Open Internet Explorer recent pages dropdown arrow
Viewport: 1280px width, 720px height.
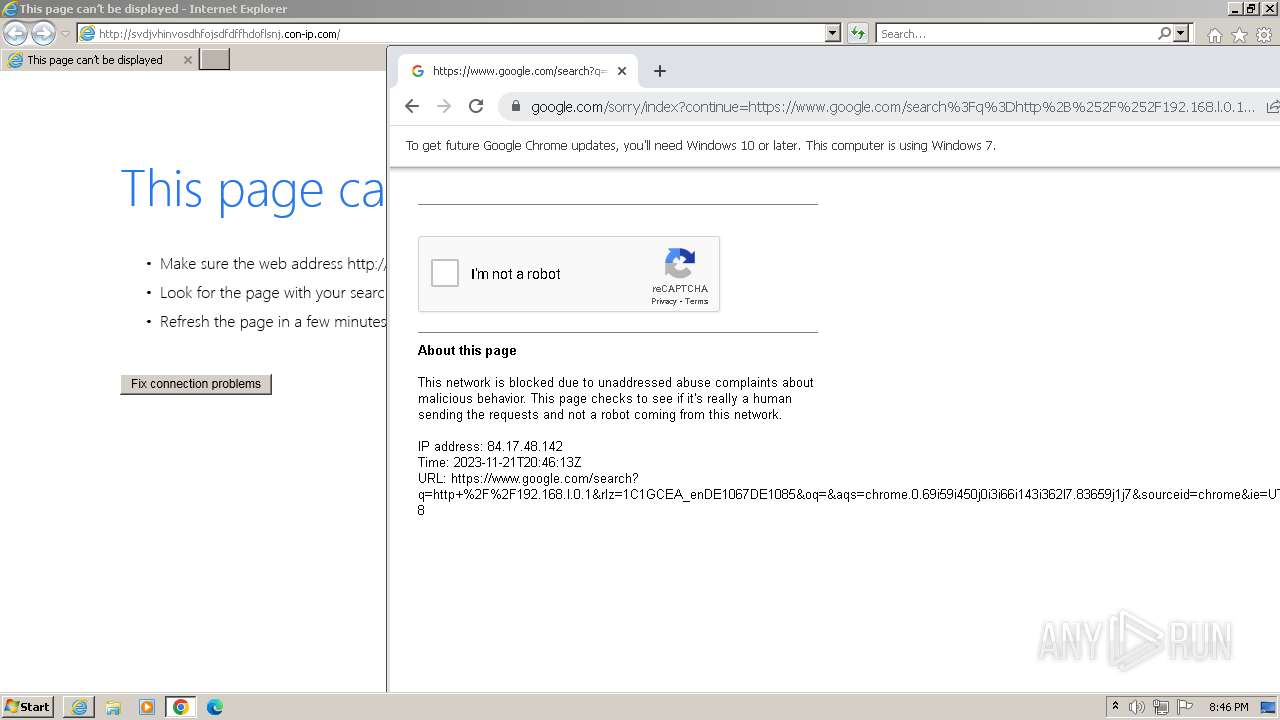[65, 34]
